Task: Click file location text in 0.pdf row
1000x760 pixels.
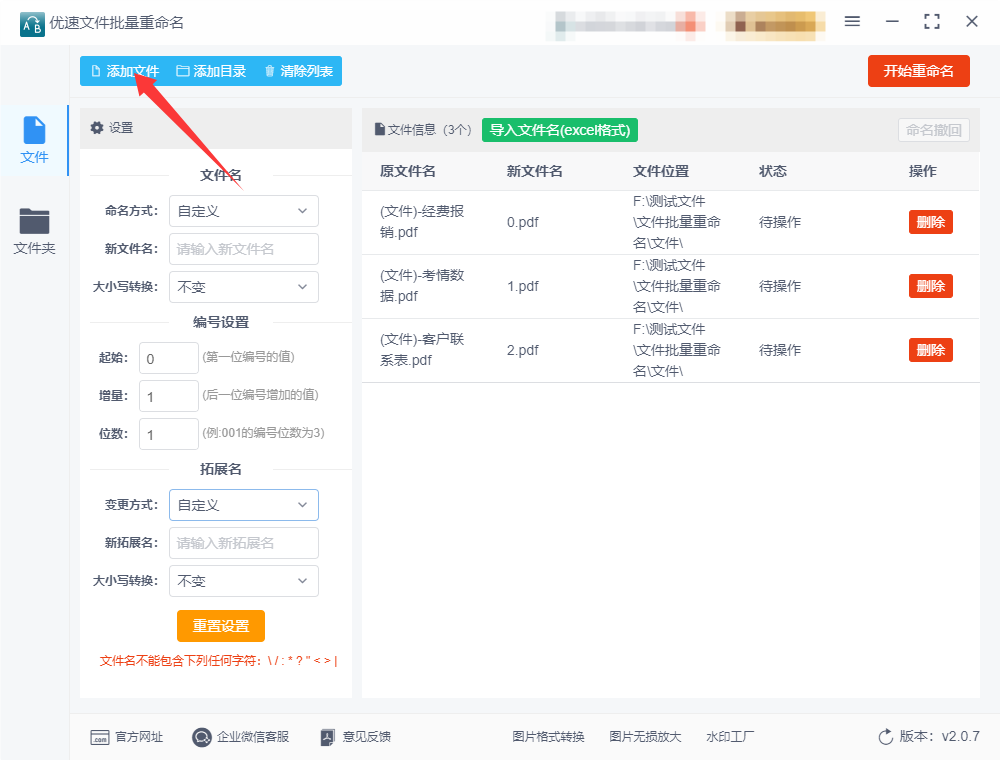Action: pyautogui.click(x=677, y=222)
